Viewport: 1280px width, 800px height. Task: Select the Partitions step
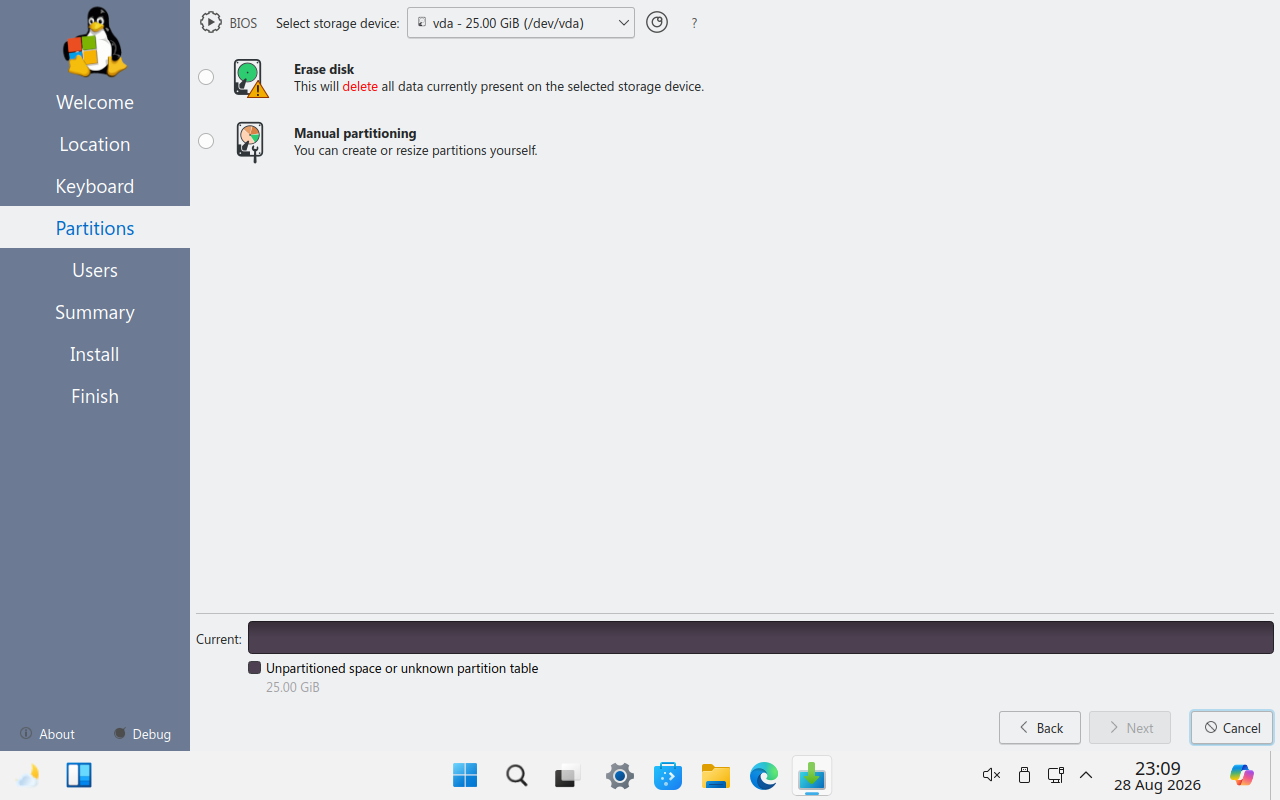click(95, 228)
